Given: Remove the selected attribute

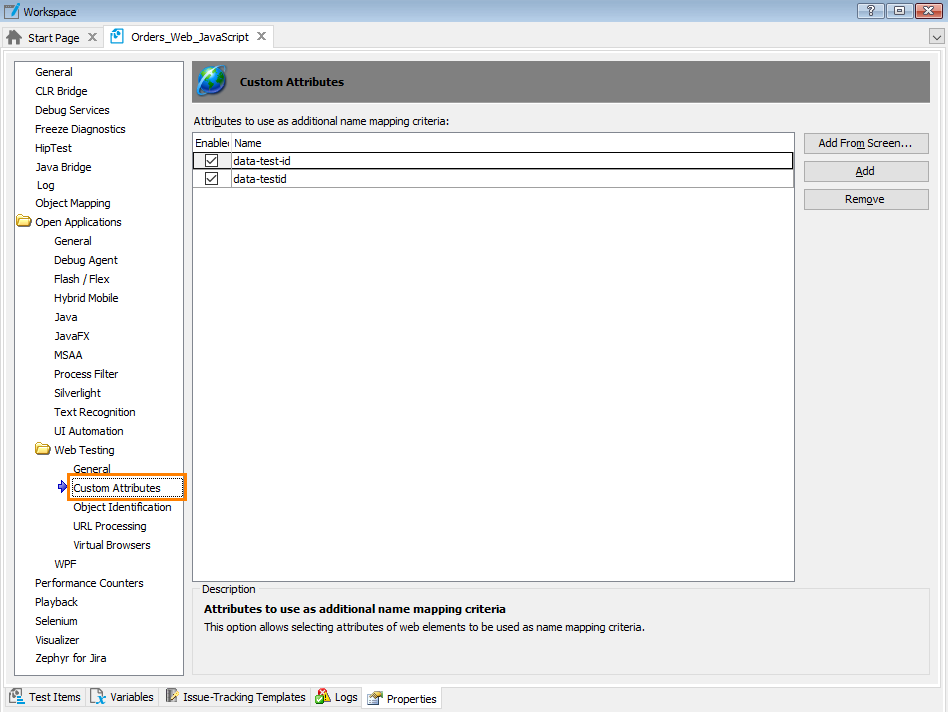Looking at the screenshot, I should point(865,199).
